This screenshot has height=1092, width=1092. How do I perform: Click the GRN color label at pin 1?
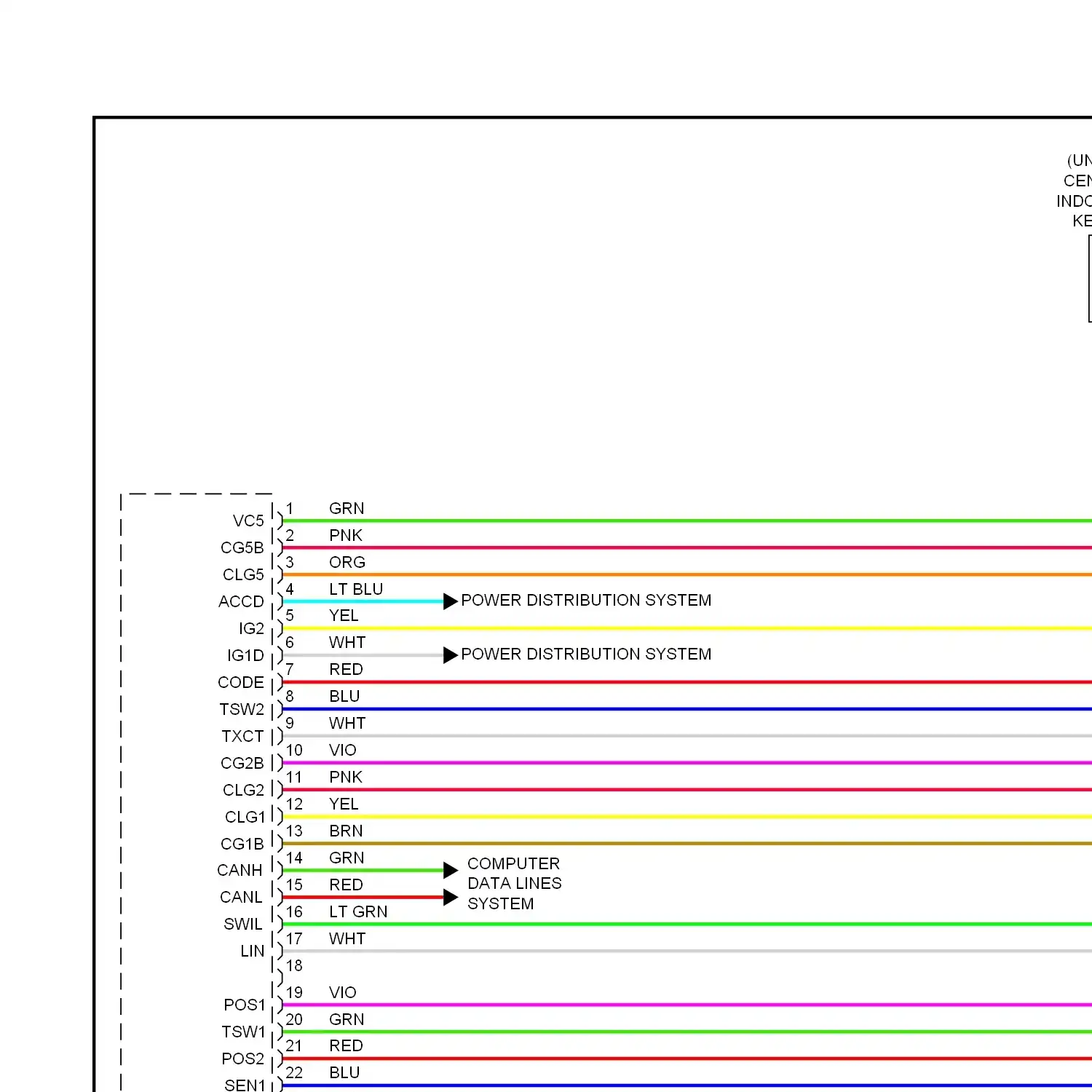[347, 509]
